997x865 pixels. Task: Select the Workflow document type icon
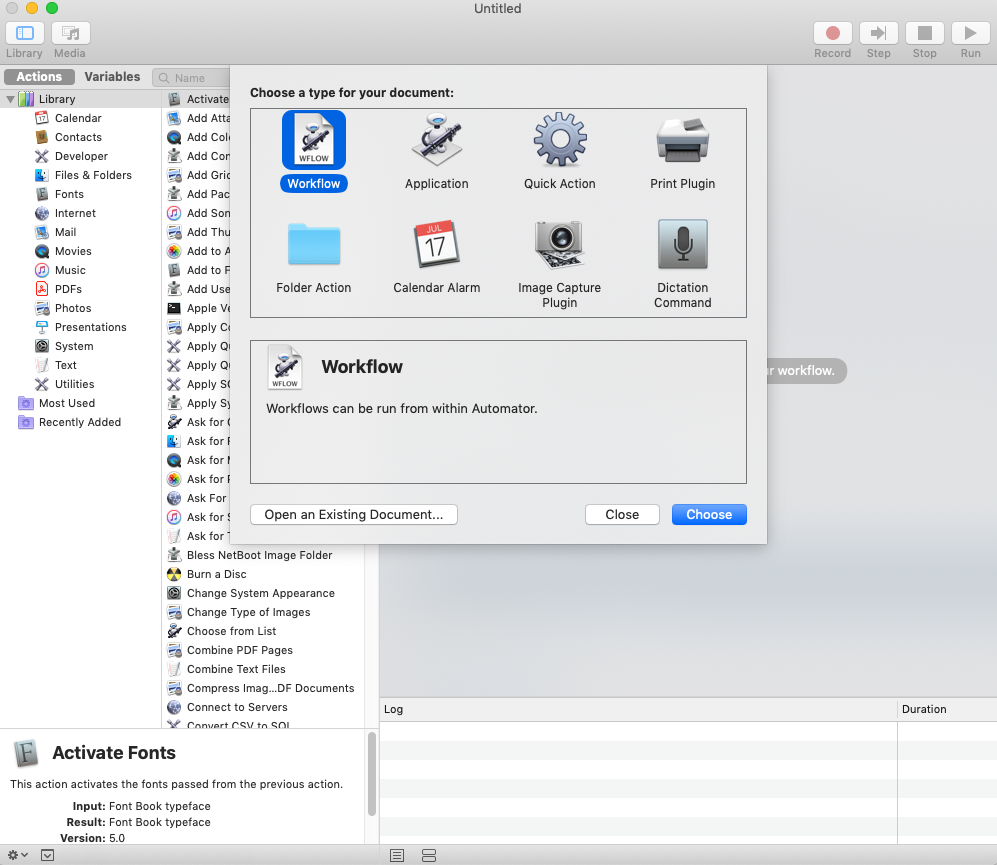(x=313, y=140)
